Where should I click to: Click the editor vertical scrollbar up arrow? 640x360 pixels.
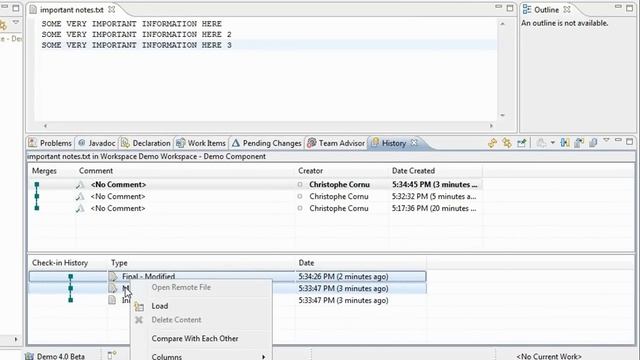tap(502, 24)
